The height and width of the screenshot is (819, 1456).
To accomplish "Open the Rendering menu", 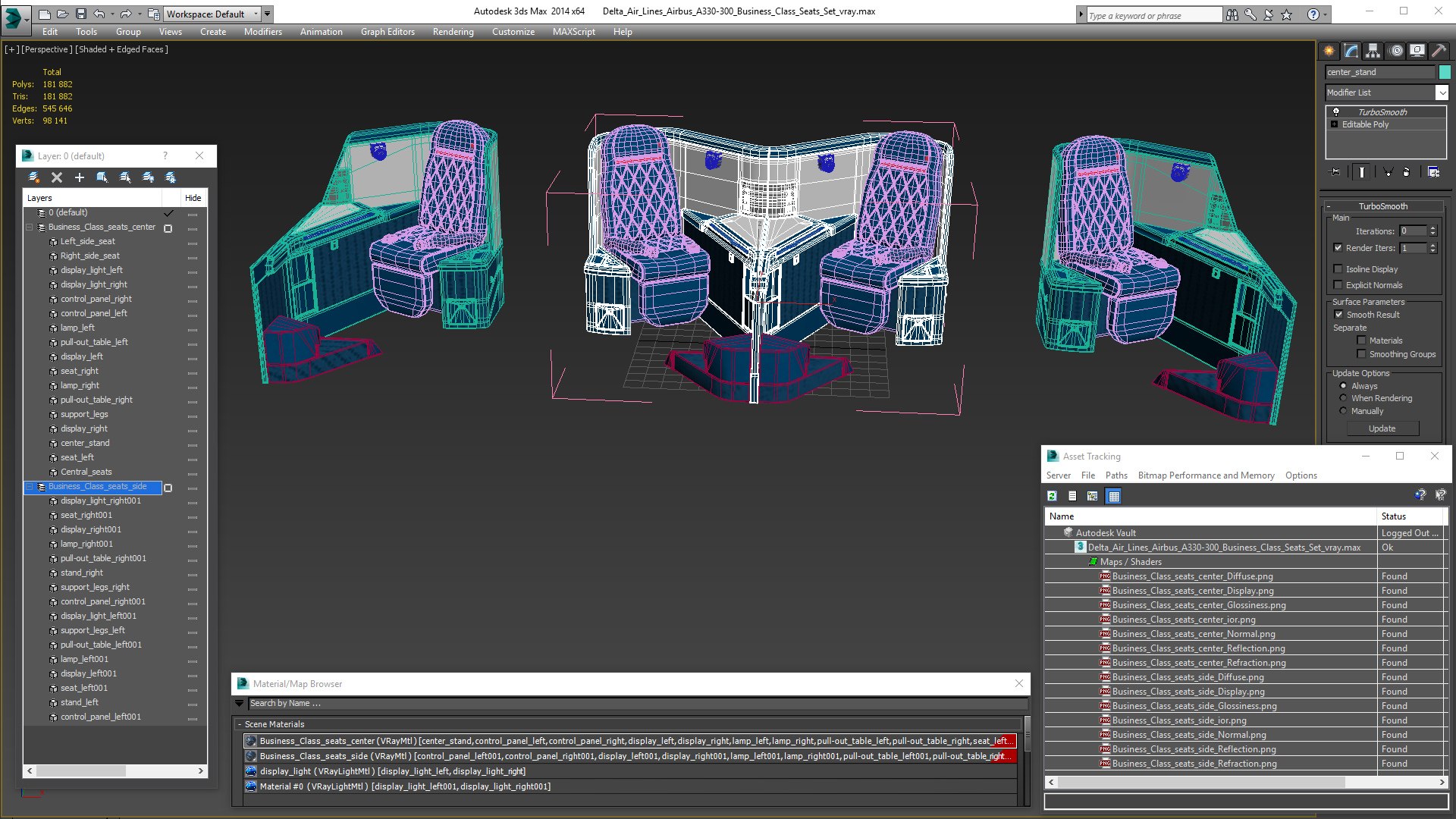I will tap(453, 32).
